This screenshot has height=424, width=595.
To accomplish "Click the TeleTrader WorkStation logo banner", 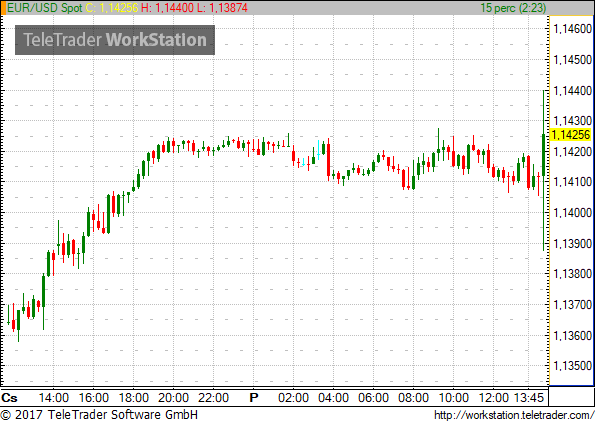I will click(115, 40).
